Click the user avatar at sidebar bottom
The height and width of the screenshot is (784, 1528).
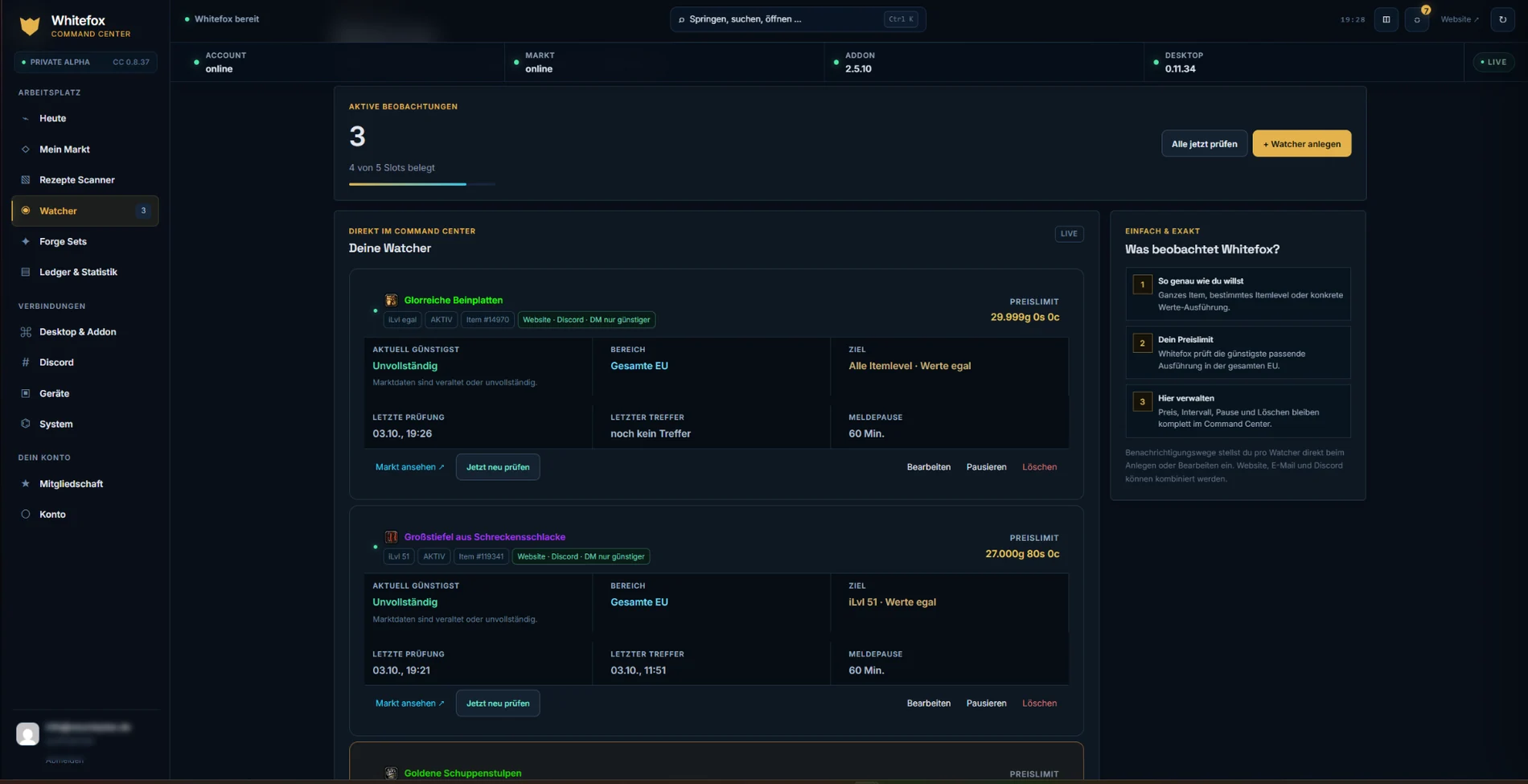click(x=27, y=733)
